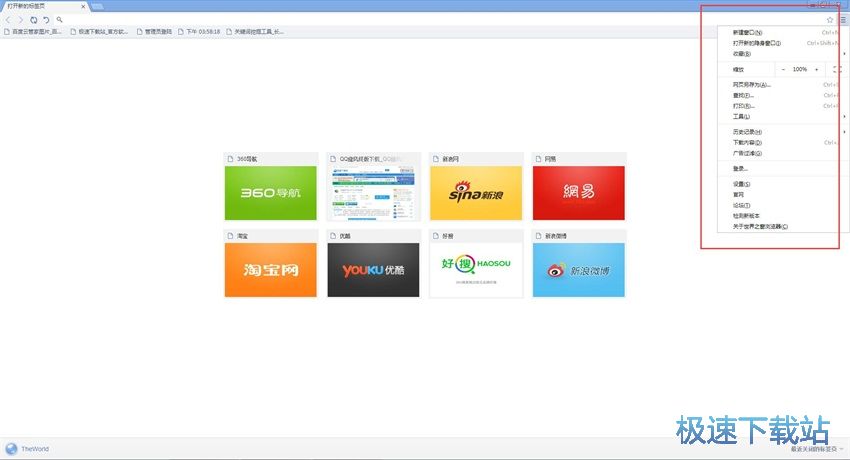Go forward with the forward arrow
This screenshot has width=850, height=460.
[x=21, y=20]
